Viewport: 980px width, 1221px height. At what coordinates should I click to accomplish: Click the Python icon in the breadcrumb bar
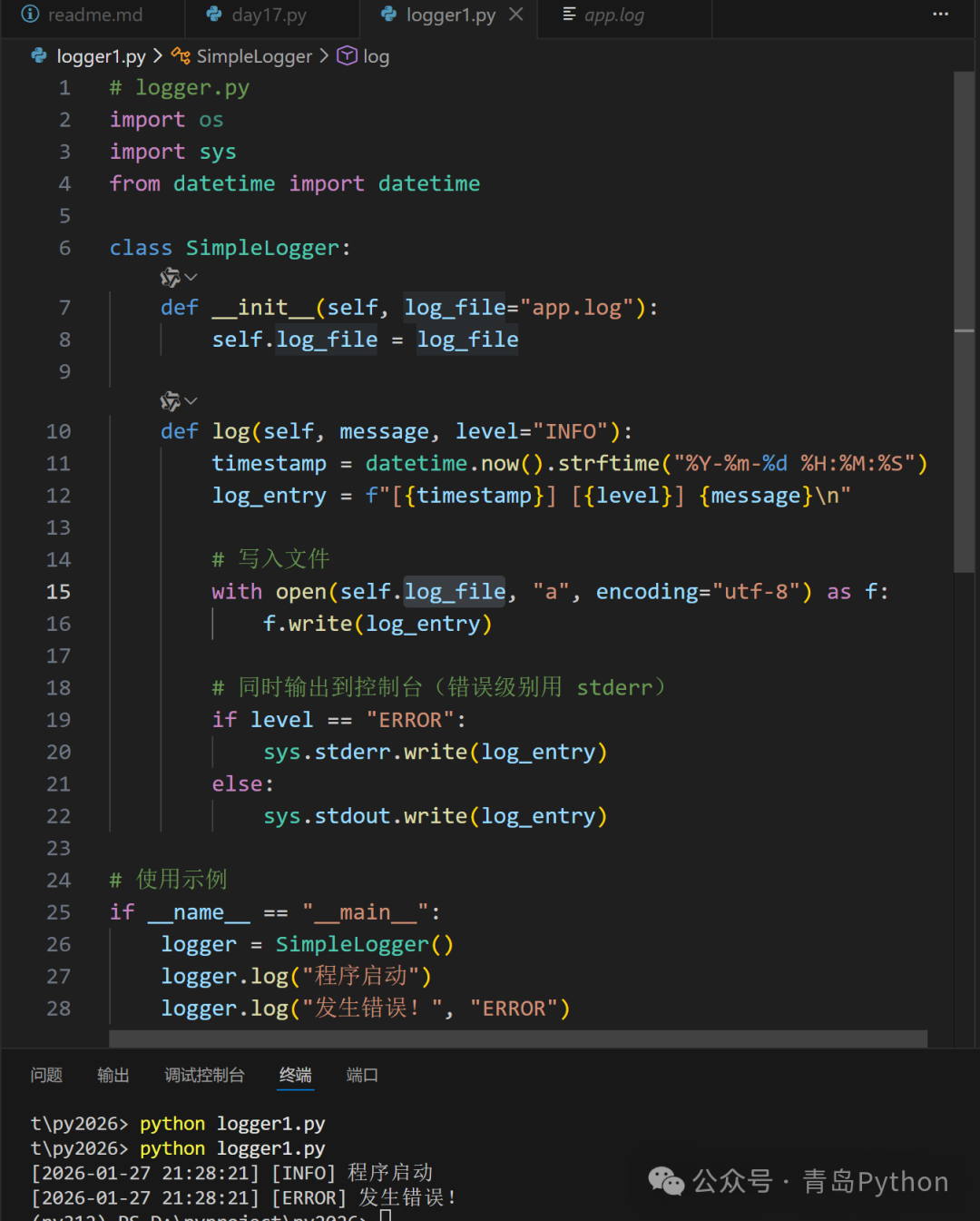click(x=38, y=55)
